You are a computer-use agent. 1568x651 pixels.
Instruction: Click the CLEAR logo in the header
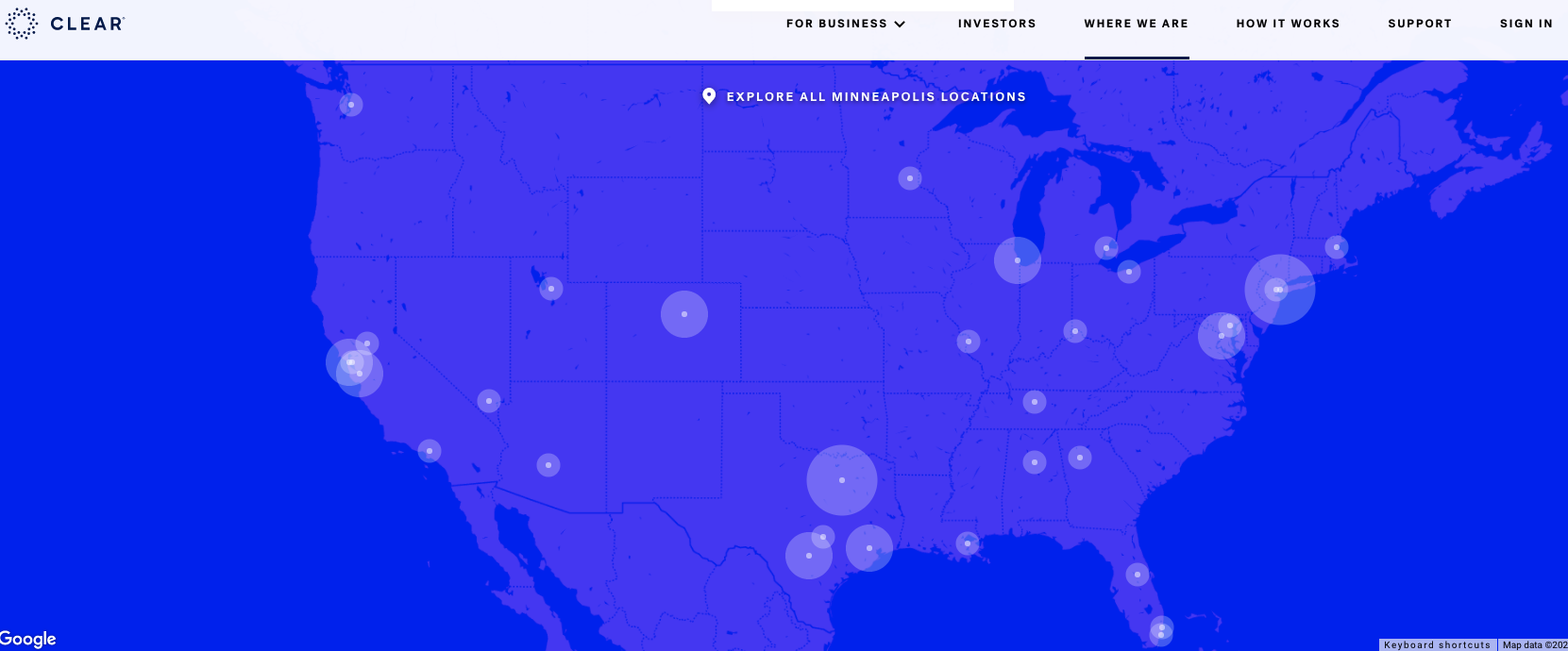65,24
